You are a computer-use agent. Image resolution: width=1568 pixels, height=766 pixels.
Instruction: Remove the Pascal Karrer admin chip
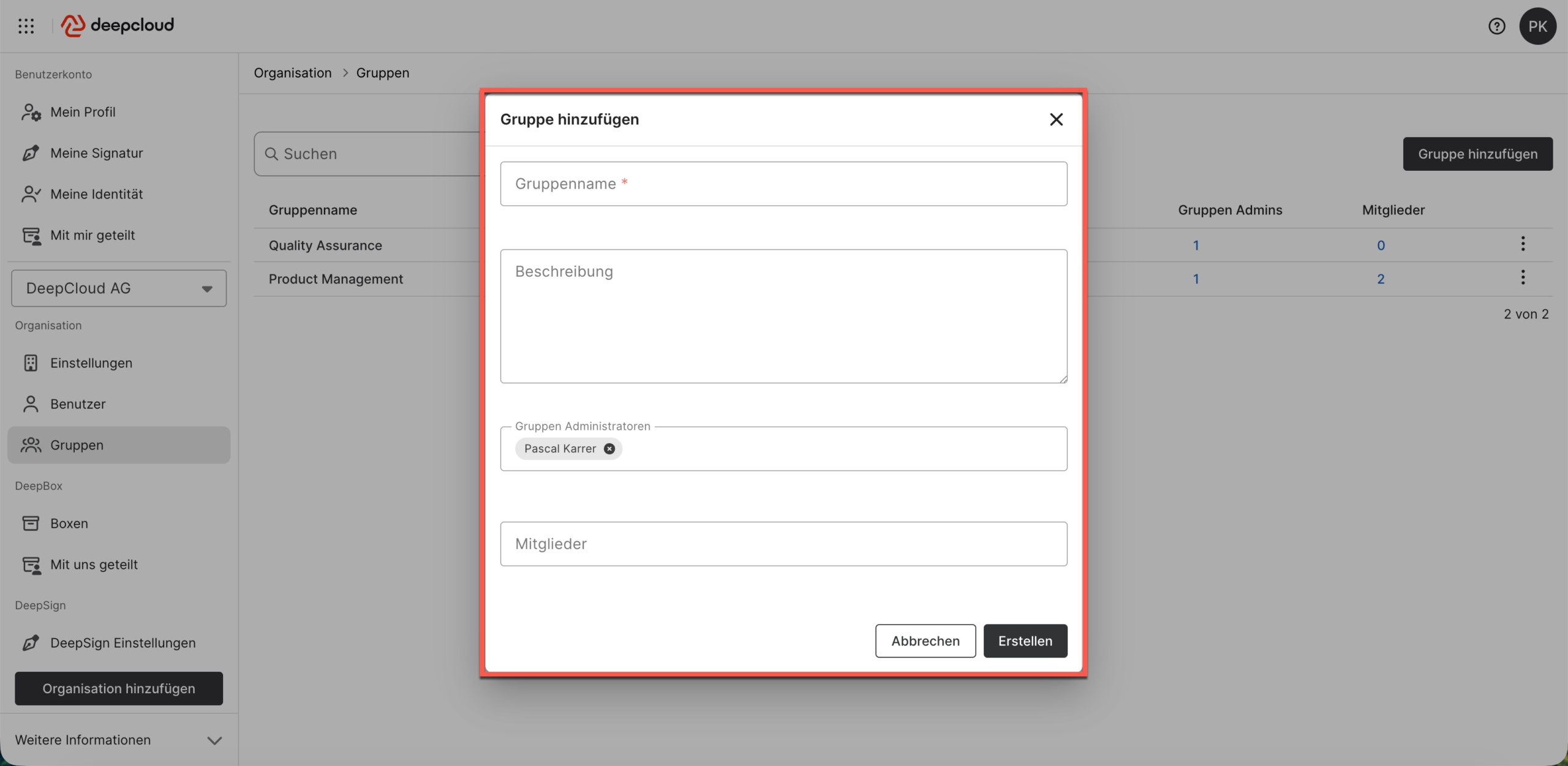(609, 449)
